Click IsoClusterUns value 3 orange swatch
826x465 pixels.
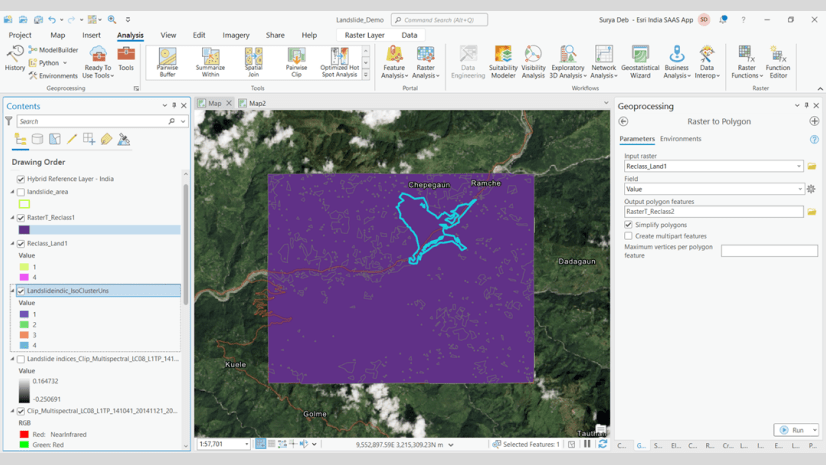pyautogui.click(x=24, y=335)
